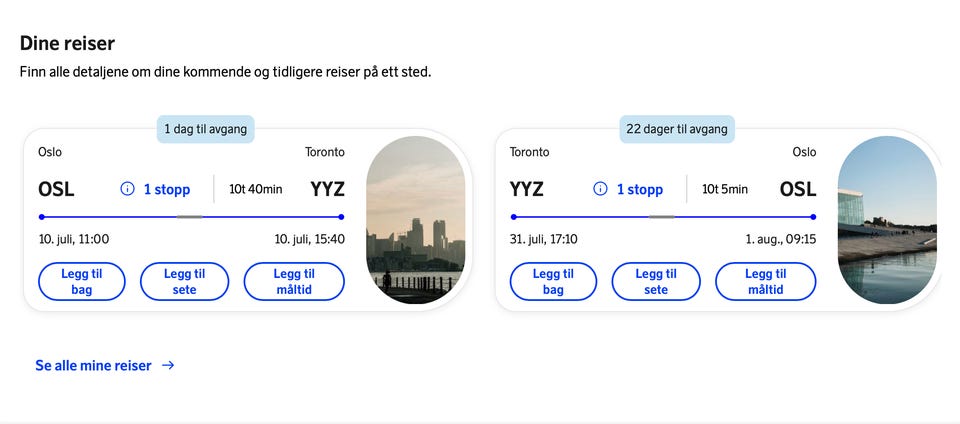Open 1 stopp details for YYZ to OSL

point(639,190)
